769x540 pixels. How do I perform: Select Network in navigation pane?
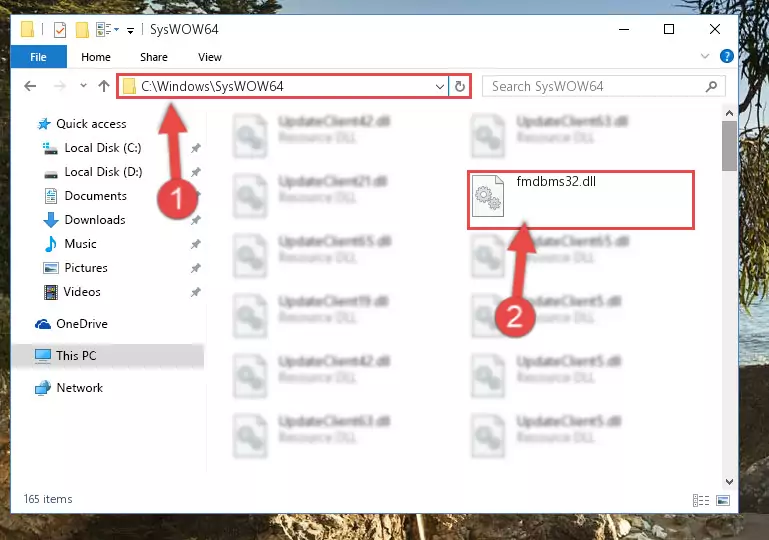[79, 387]
